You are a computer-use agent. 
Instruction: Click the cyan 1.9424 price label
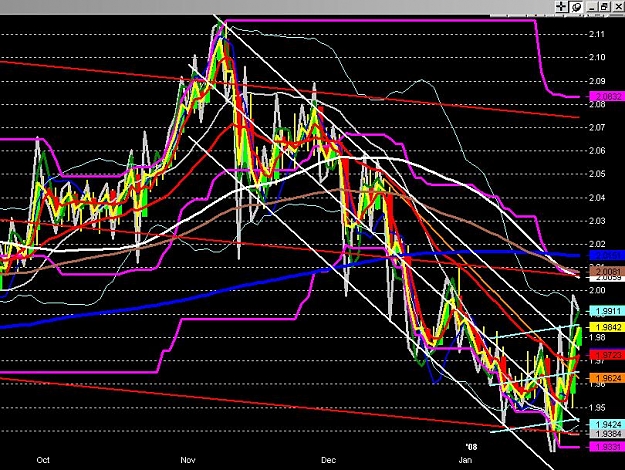pyautogui.click(x=606, y=424)
